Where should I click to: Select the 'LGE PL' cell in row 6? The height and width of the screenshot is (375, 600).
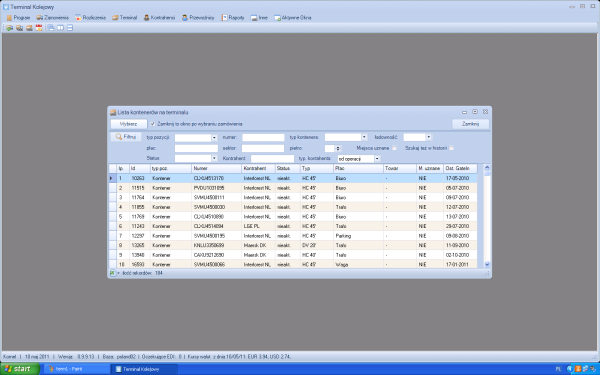pyautogui.click(x=258, y=226)
